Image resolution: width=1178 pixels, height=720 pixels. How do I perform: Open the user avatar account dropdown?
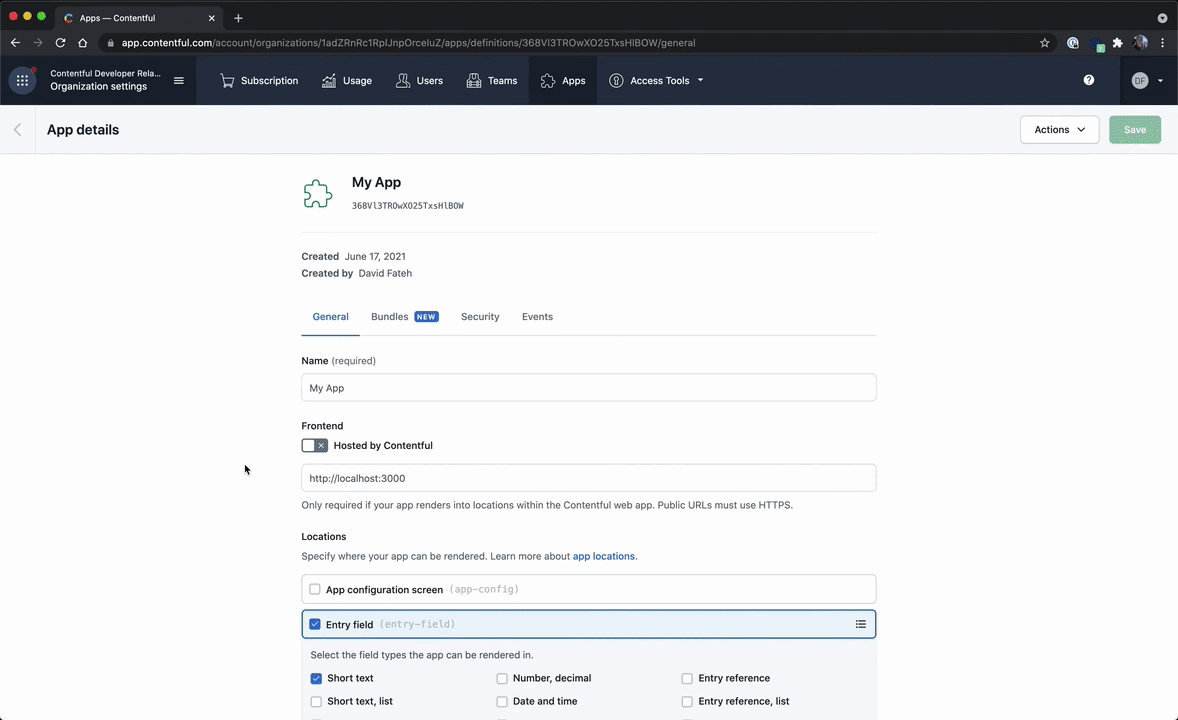(x=1146, y=80)
